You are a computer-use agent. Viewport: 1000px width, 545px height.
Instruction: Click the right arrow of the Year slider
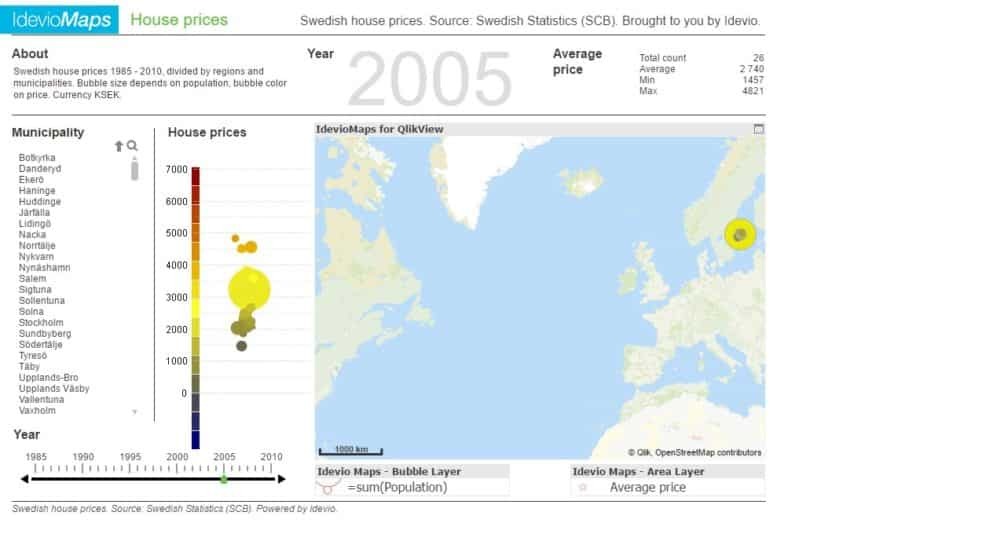coord(281,479)
